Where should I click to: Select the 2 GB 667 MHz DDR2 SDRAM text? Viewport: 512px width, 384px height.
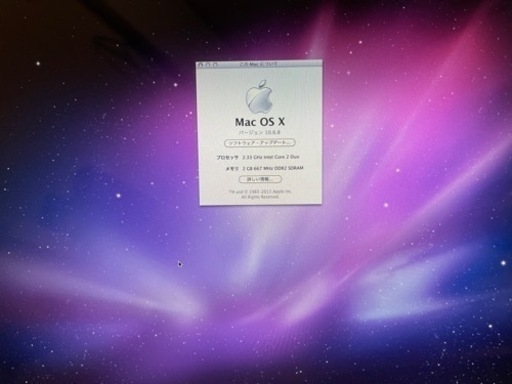pos(273,168)
